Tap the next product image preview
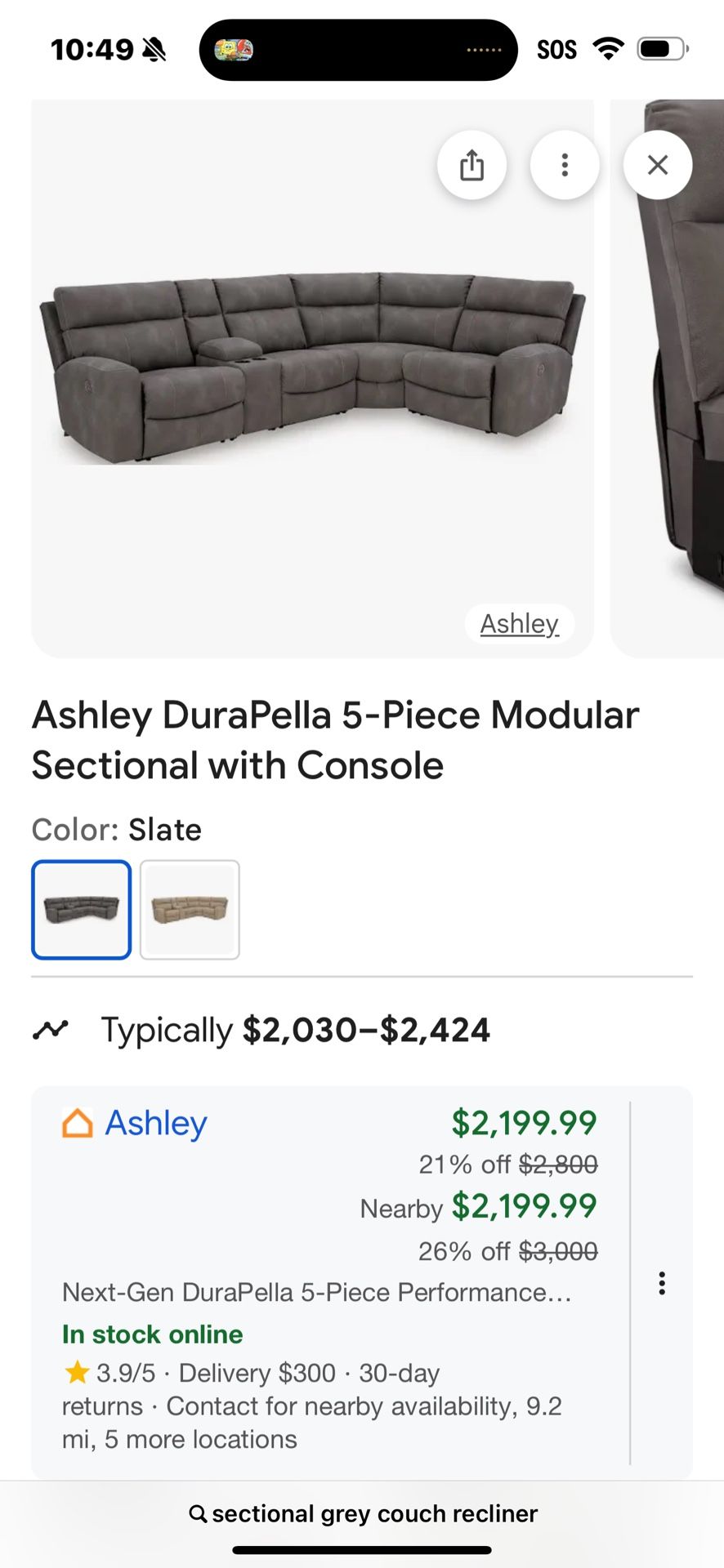This screenshot has height=1568, width=724. coord(678,376)
